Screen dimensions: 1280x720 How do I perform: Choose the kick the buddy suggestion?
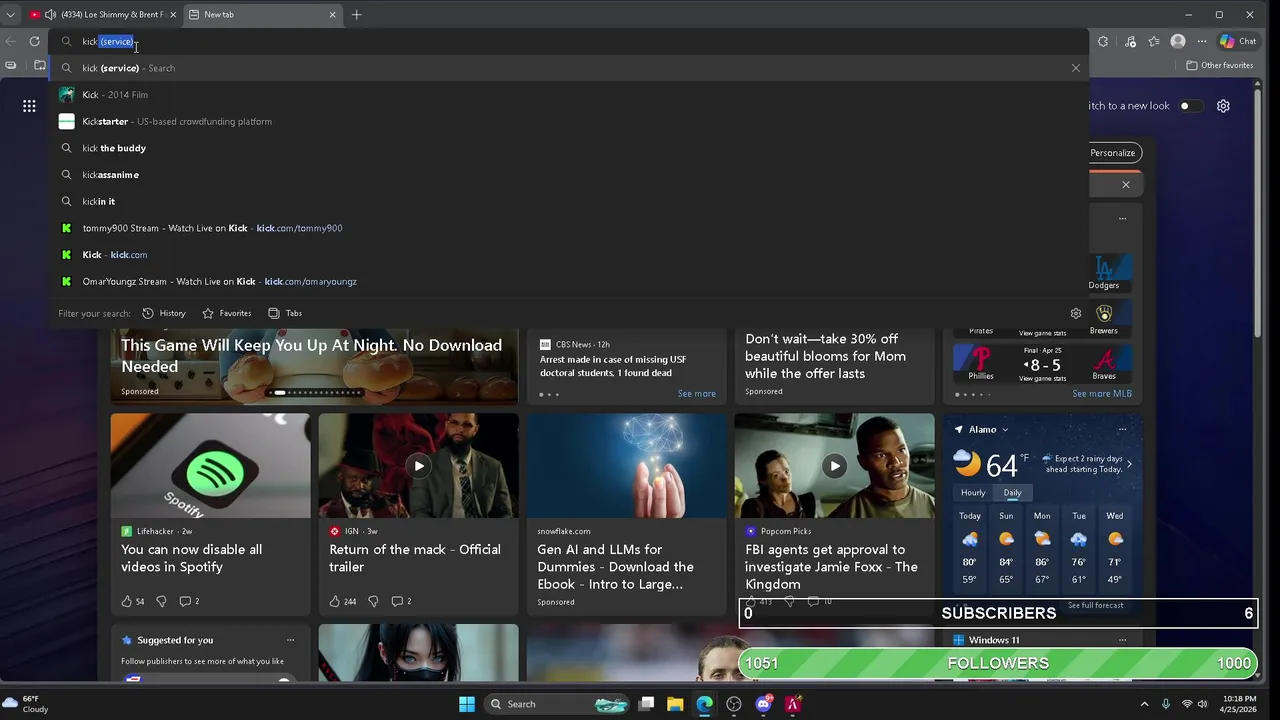568,148
